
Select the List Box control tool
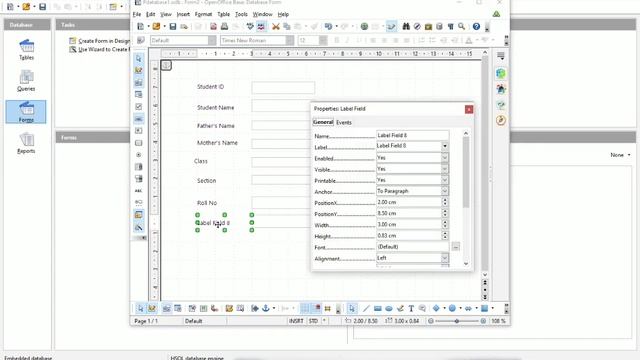(x=139, y=167)
